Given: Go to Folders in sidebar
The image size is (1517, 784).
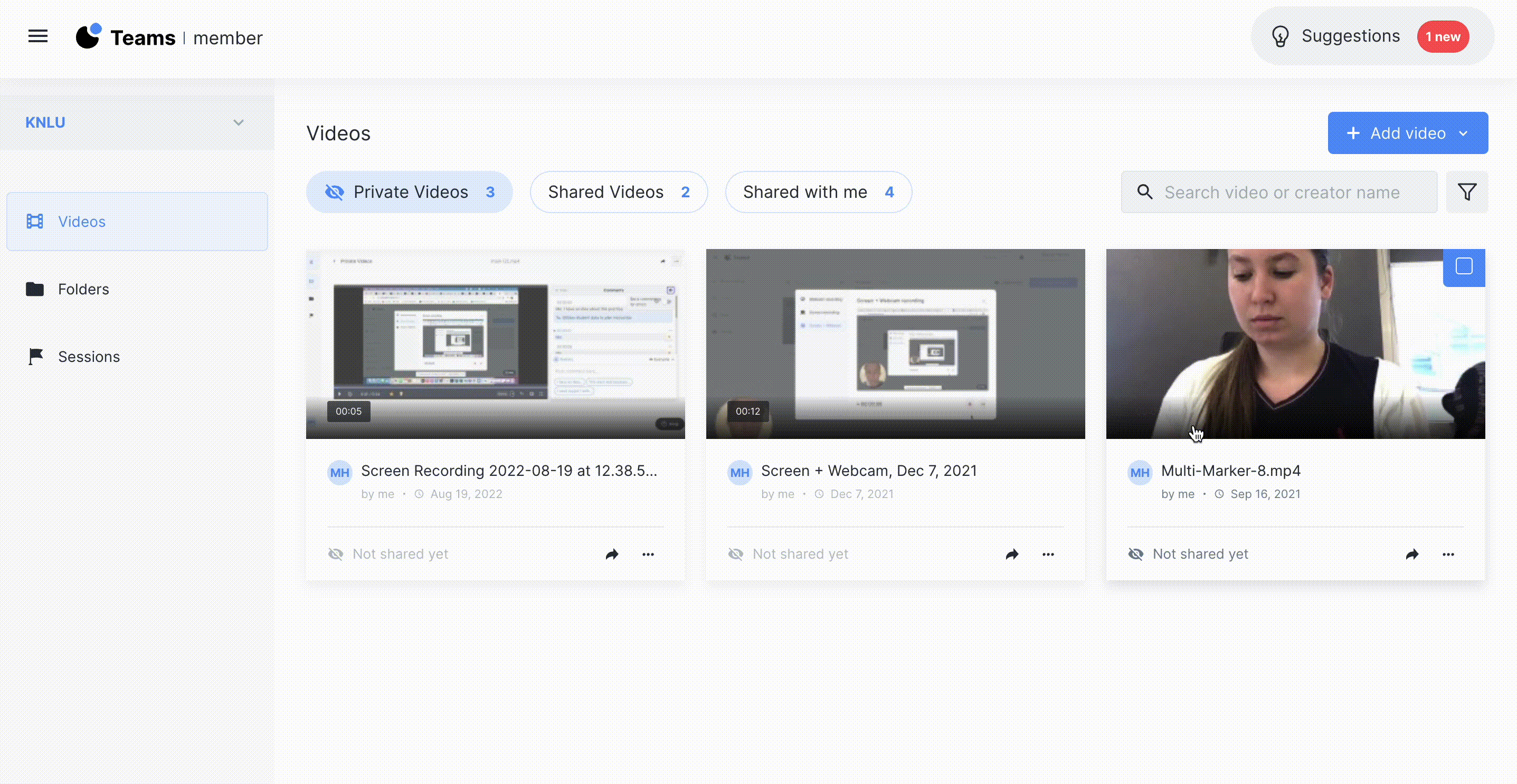Looking at the screenshot, I should (83, 289).
